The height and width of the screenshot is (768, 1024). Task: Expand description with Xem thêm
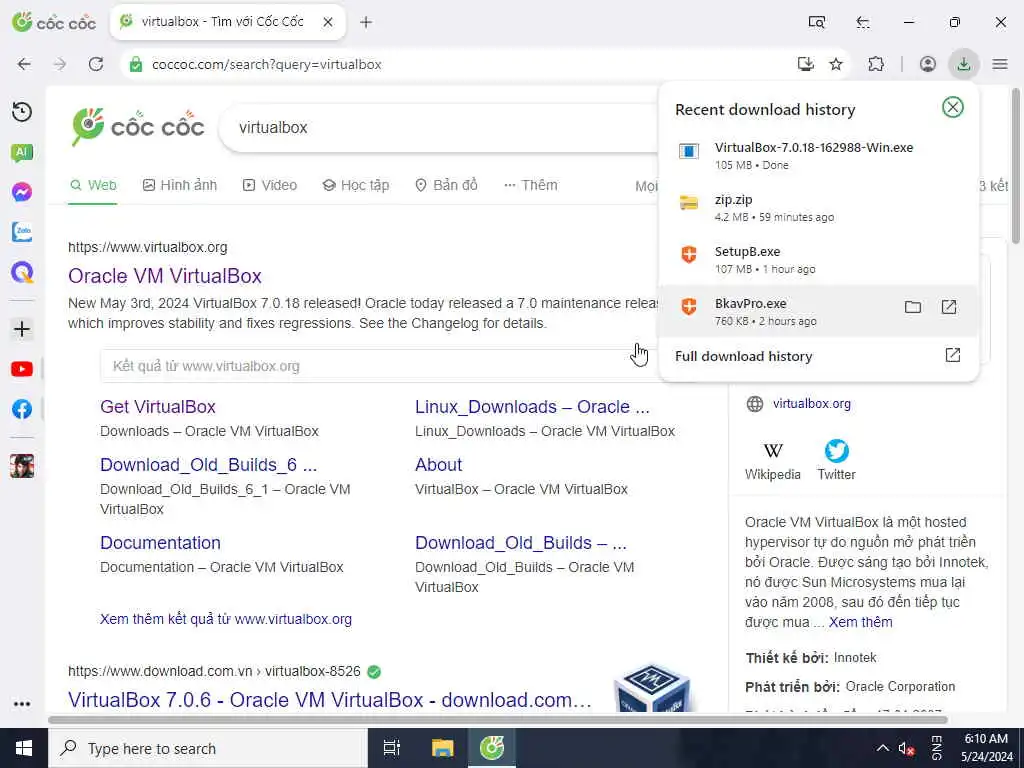coord(860,622)
